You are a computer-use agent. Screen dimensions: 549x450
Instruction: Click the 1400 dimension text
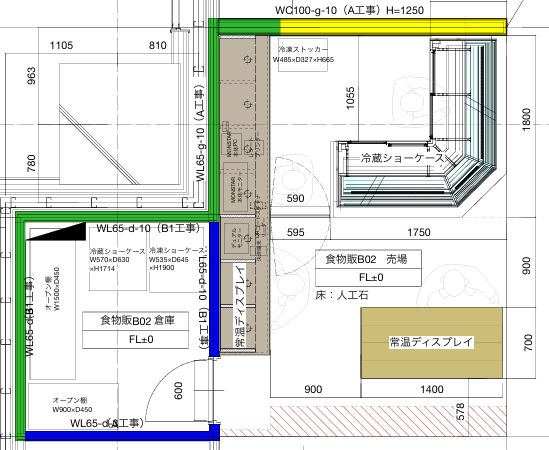pos(432,389)
